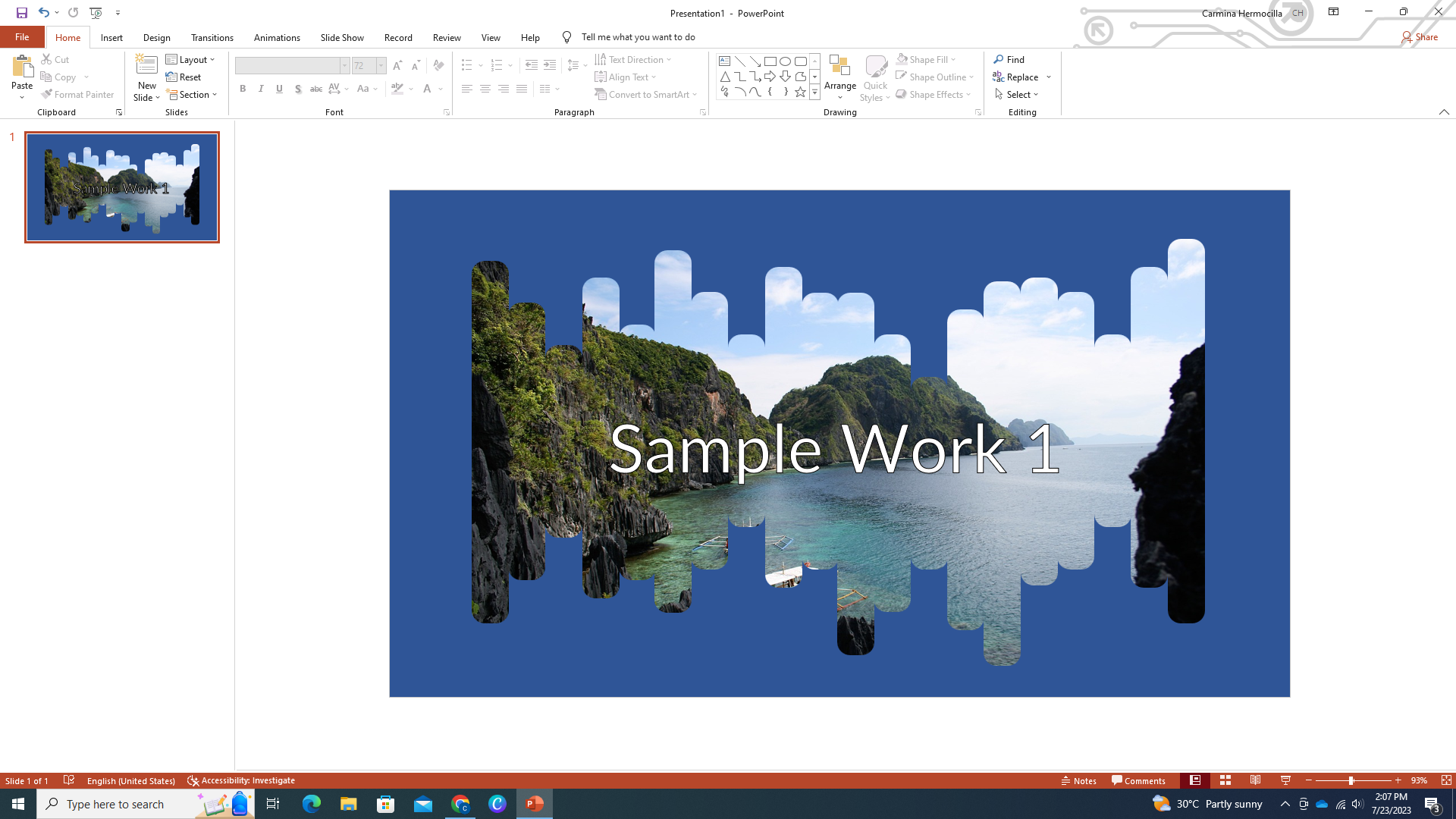The width and height of the screenshot is (1456, 819).
Task: Click Increase Font Size icon
Action: pos(397,66)
